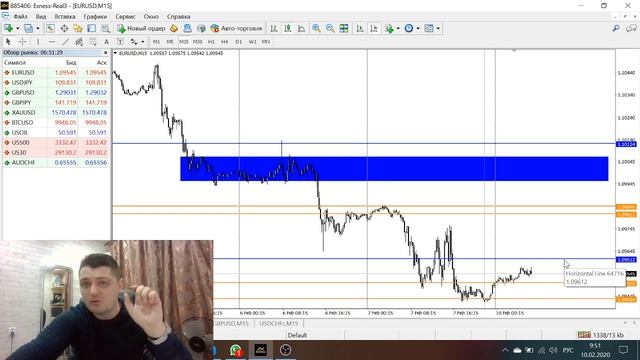Switch to H1 timeframe
This screenshot has width=640, height=360.
click(x=211, y=42)
